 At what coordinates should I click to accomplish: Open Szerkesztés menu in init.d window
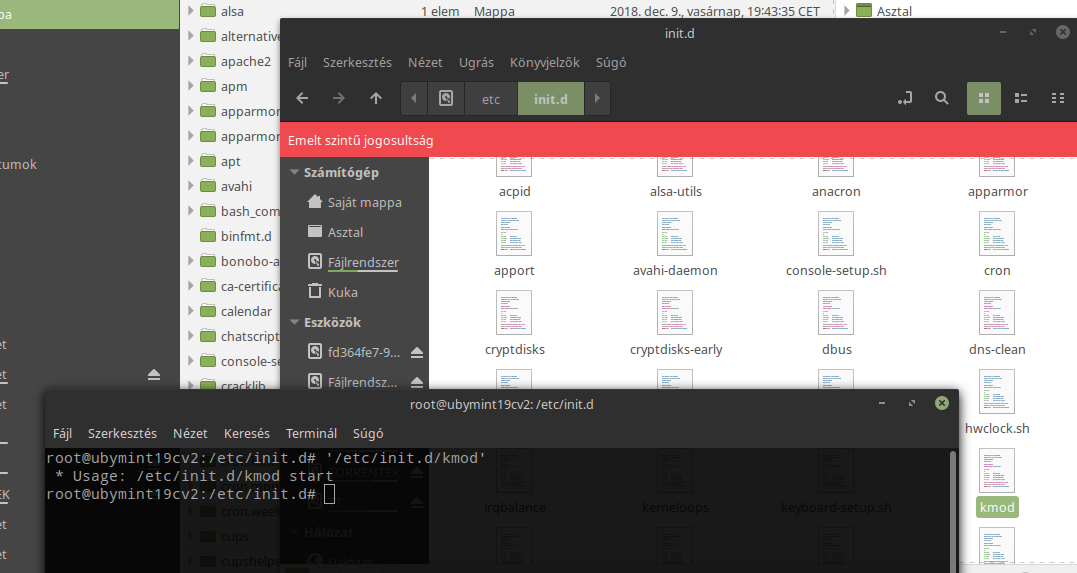point(357,63)
